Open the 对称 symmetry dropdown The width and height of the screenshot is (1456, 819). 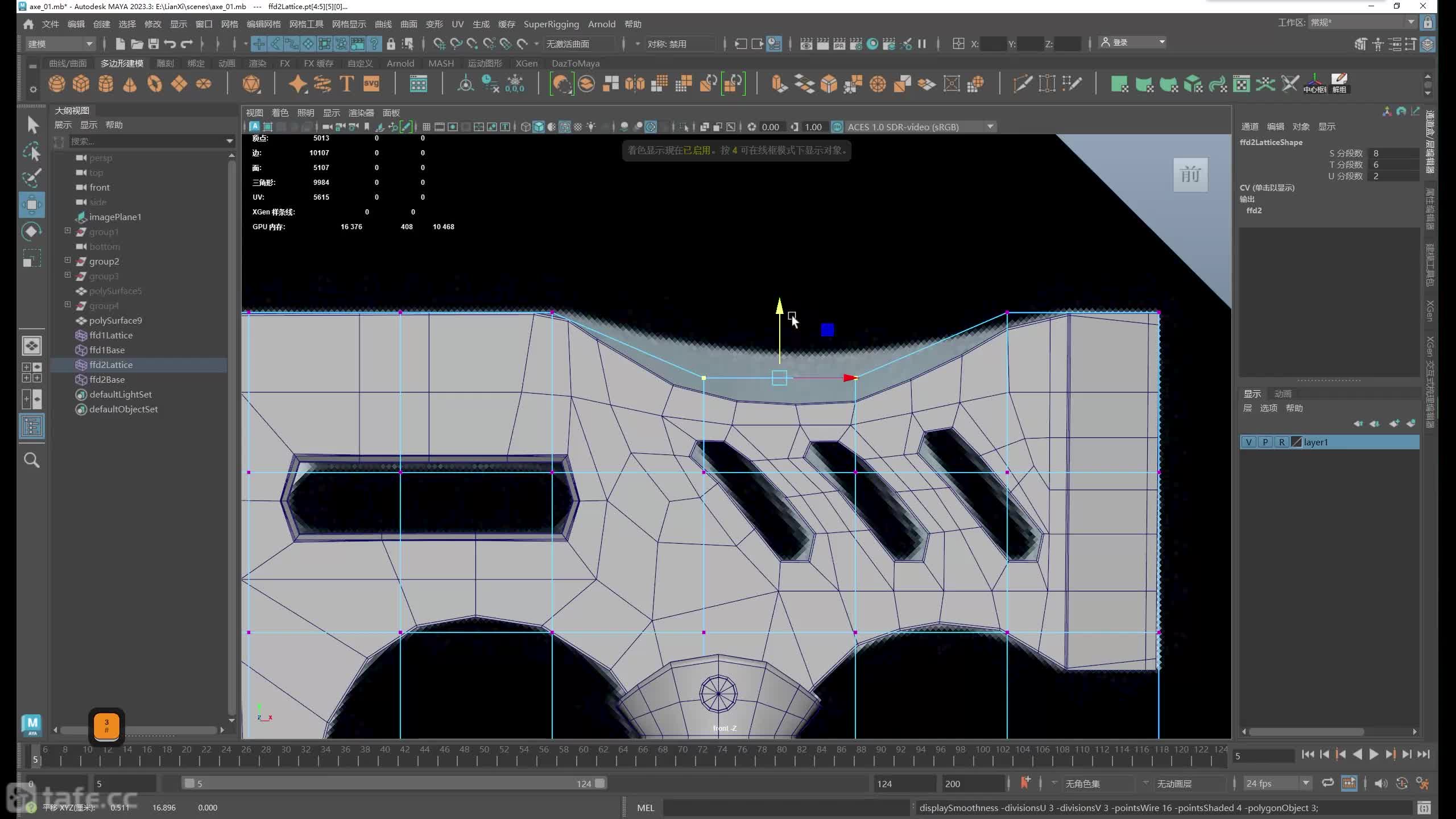coord(680,43)
